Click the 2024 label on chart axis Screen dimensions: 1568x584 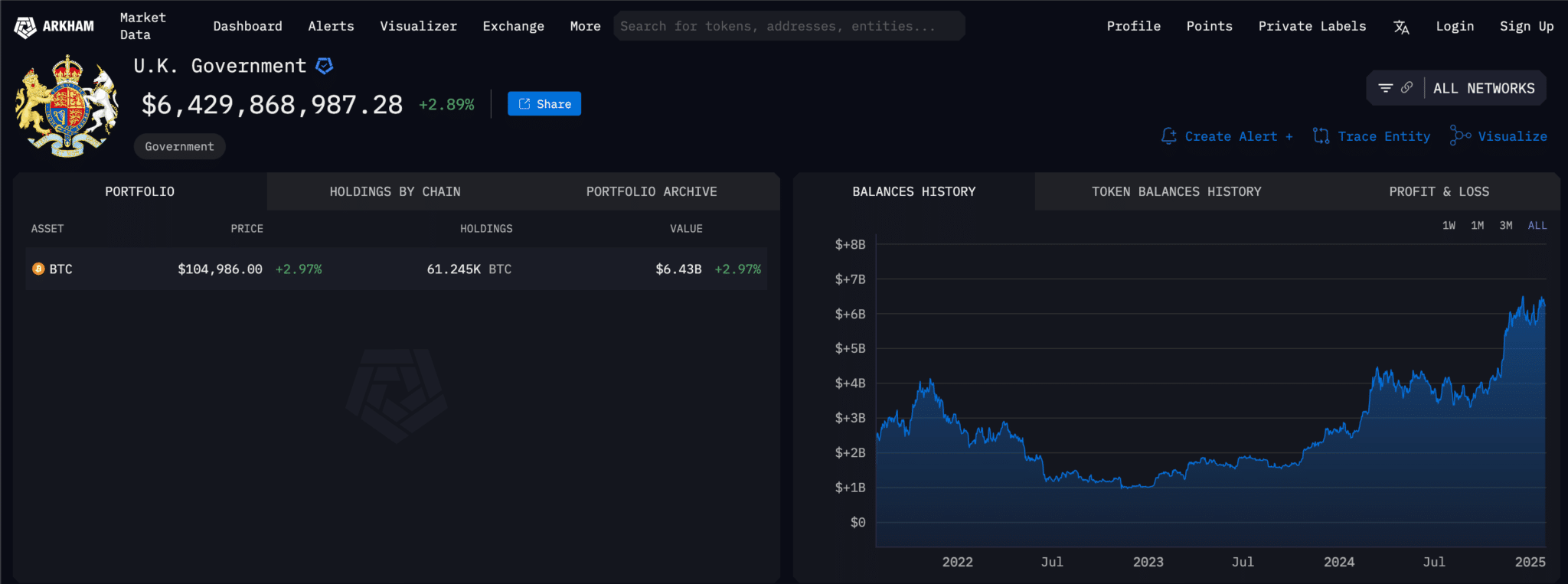click(x=1339, y=562)
